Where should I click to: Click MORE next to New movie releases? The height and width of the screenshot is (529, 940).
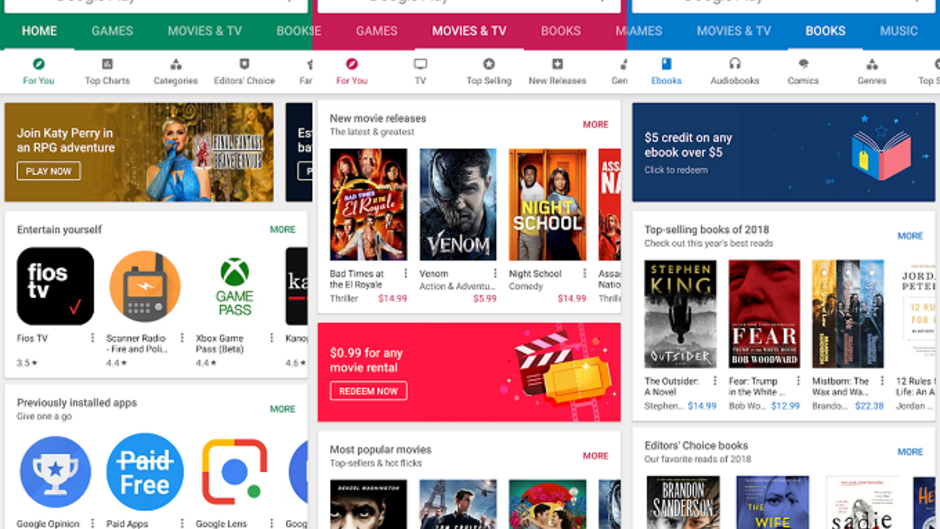pos(595,125)
